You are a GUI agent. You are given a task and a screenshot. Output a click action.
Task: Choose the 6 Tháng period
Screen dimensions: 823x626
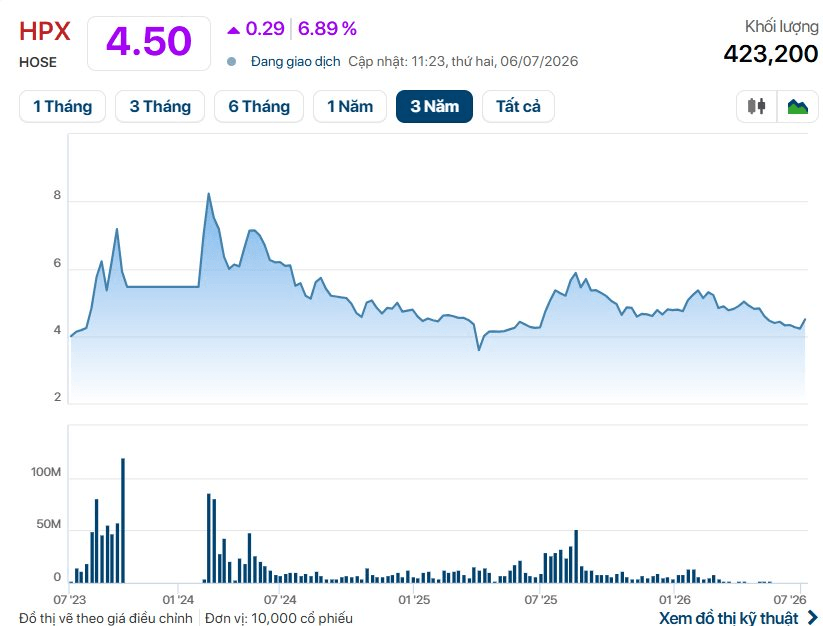259,107
